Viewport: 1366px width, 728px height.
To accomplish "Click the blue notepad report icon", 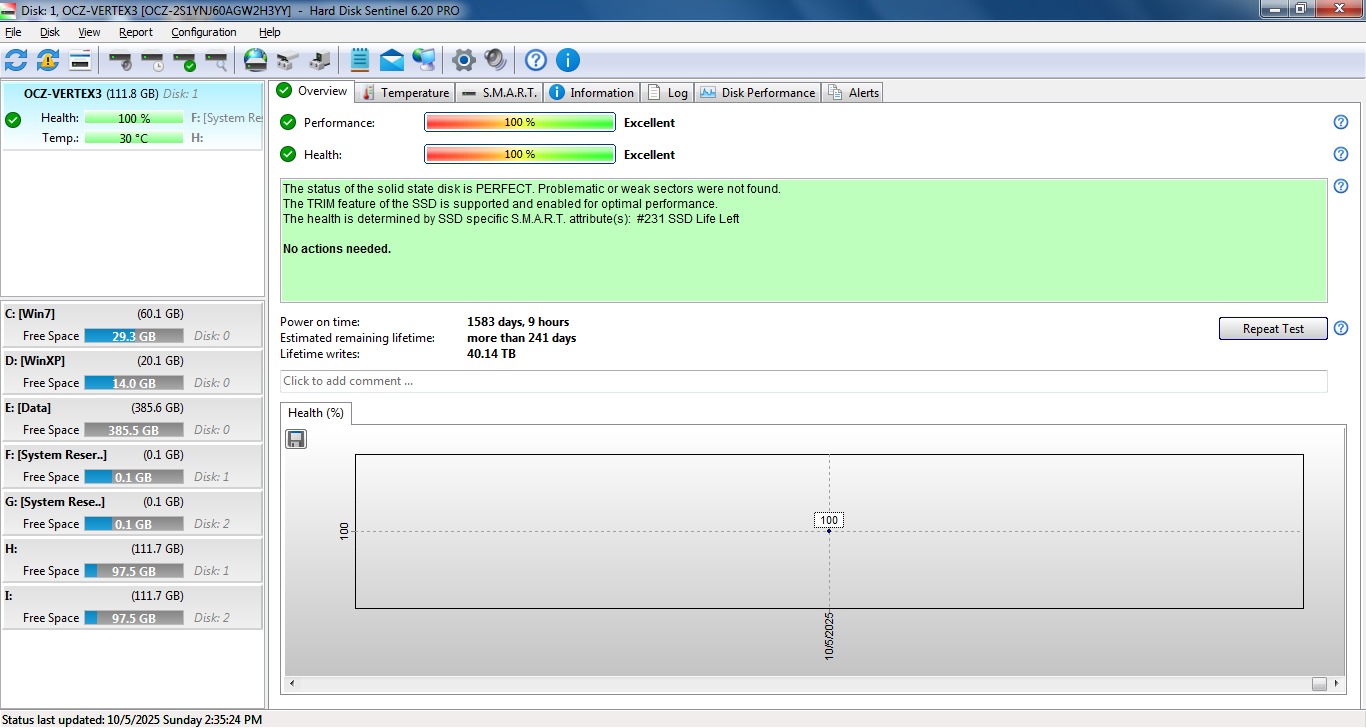I will 360,60.
